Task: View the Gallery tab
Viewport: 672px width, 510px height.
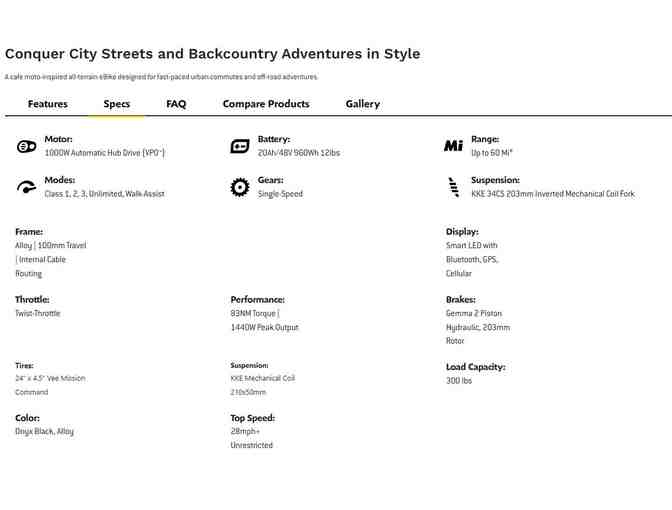Action: (363, 104)
